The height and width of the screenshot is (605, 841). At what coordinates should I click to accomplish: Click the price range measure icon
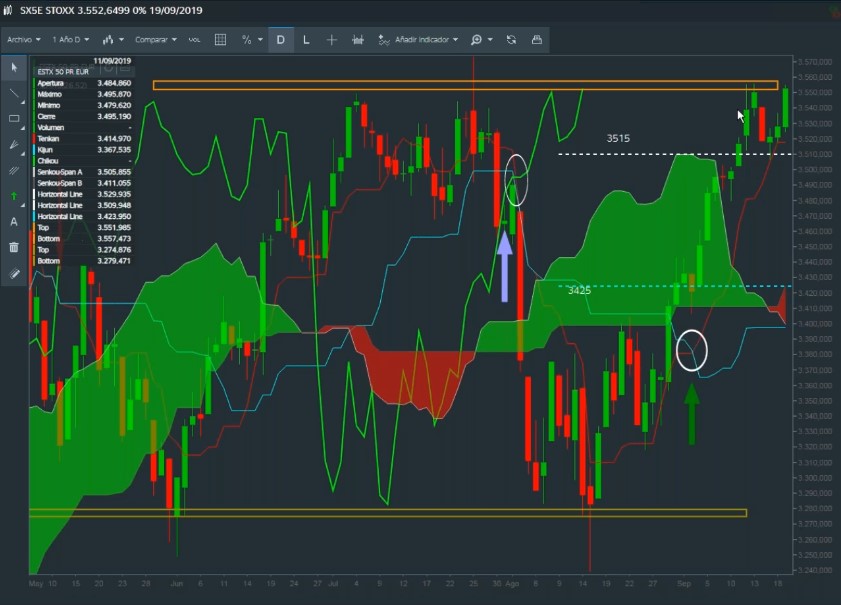point(358,40)
